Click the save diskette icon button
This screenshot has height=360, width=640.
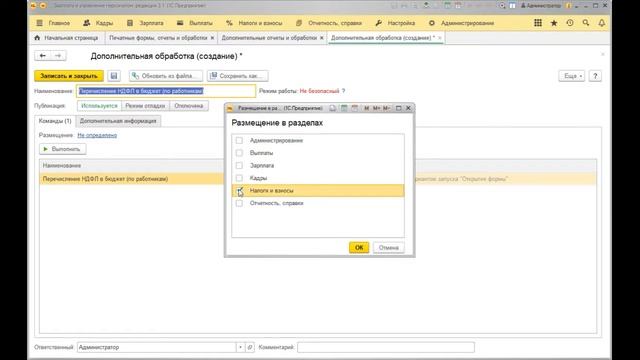point(114,76)
